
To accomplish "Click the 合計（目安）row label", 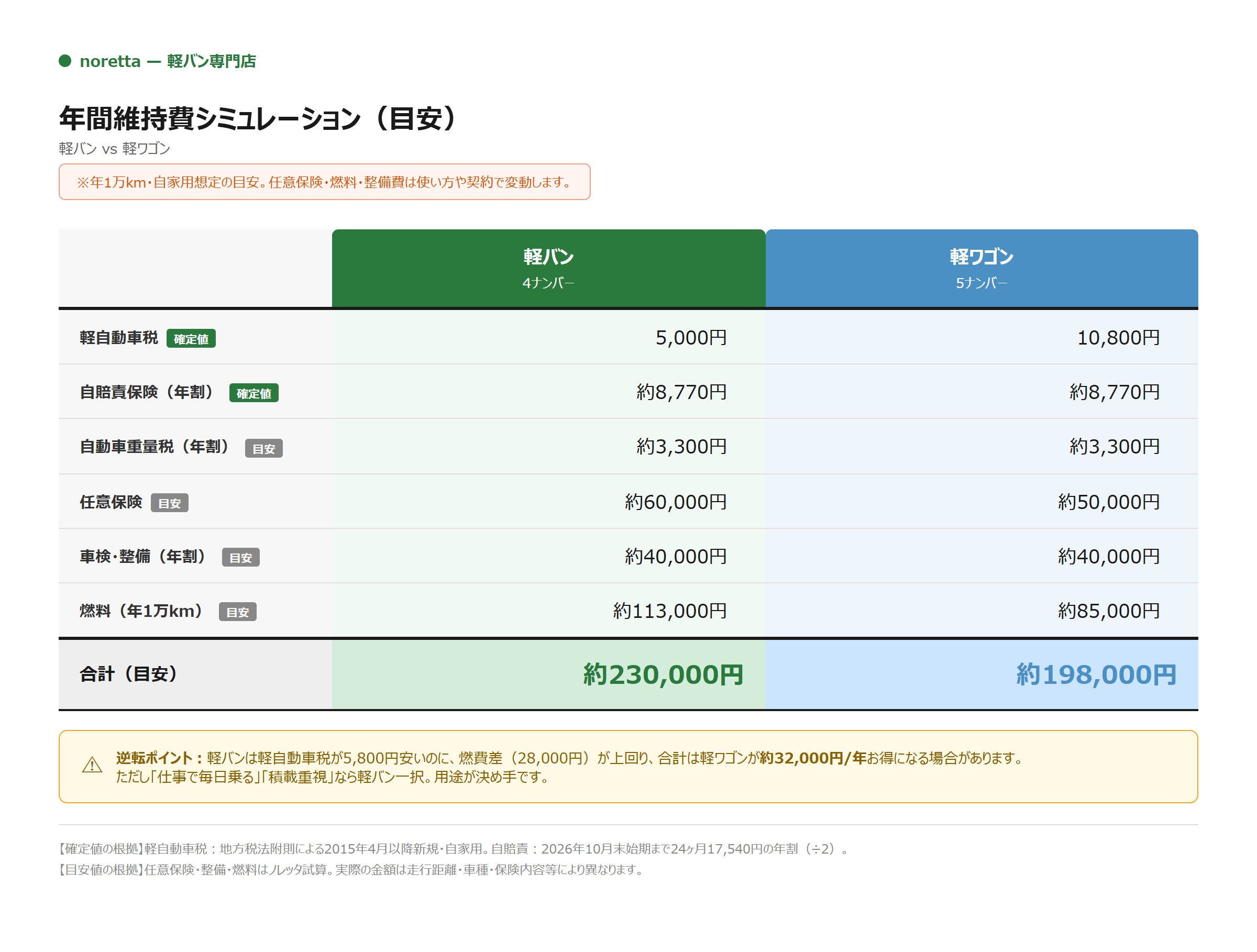I will tap(129, 674).
